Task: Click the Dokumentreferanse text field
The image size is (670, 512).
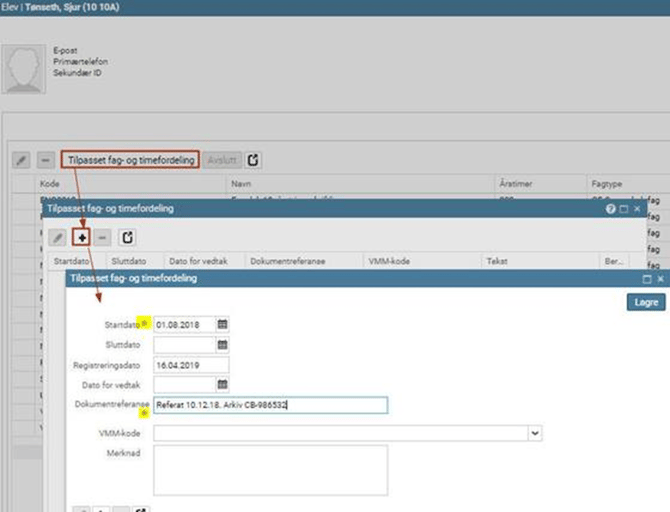Action: click(270, 405)
